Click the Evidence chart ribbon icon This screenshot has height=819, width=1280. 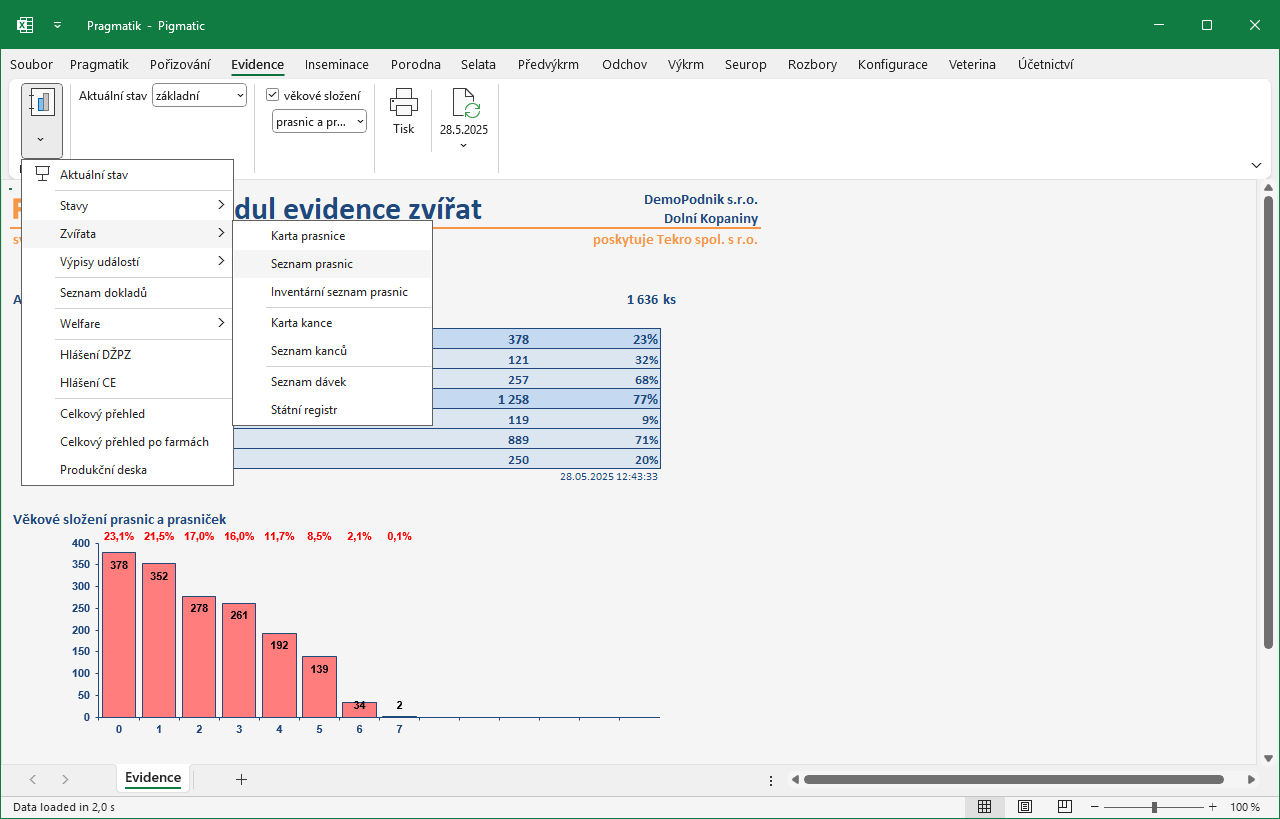point(41,103)
